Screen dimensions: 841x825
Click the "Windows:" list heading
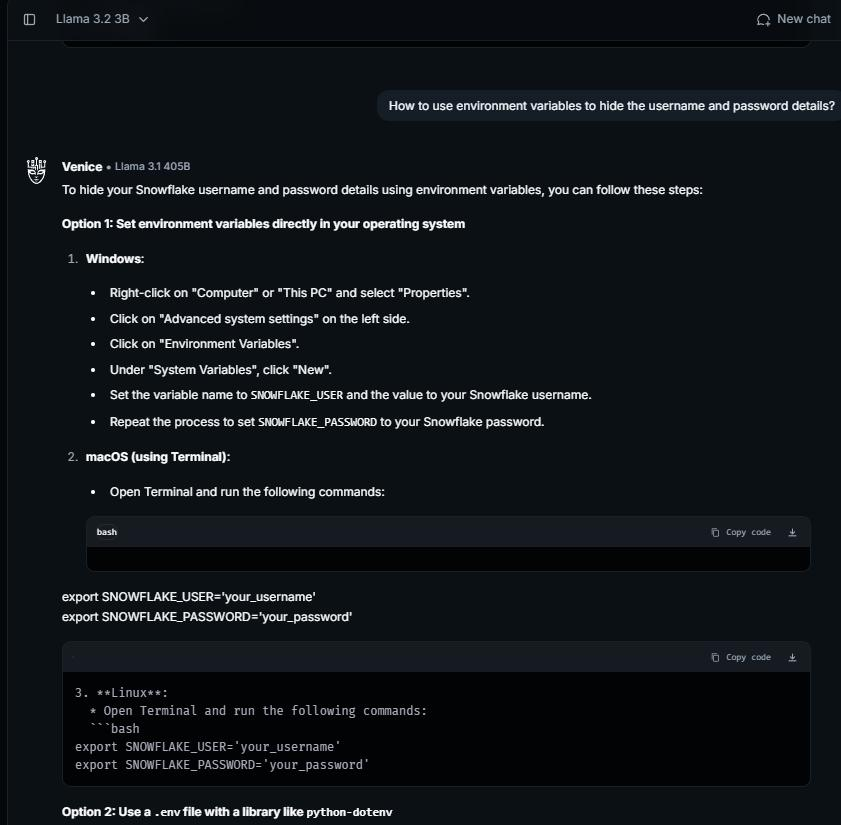[115, 259]
